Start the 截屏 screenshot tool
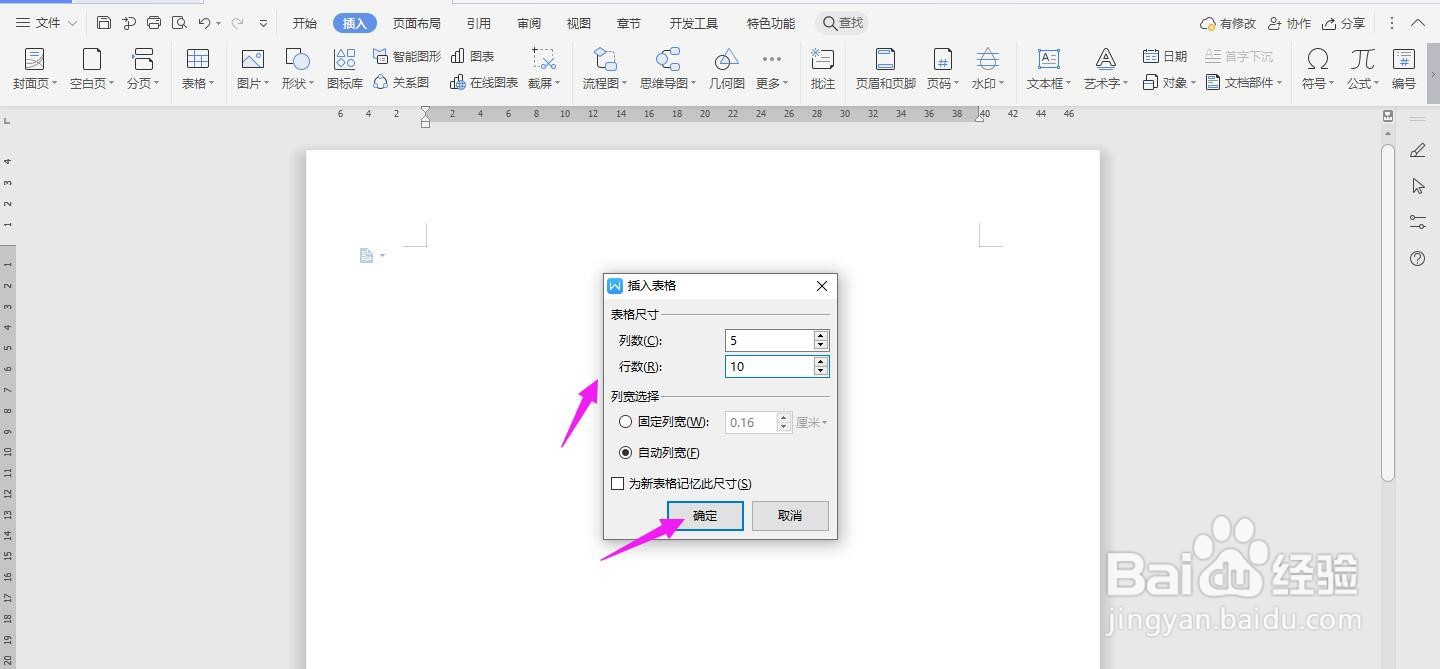 (544, 69)
